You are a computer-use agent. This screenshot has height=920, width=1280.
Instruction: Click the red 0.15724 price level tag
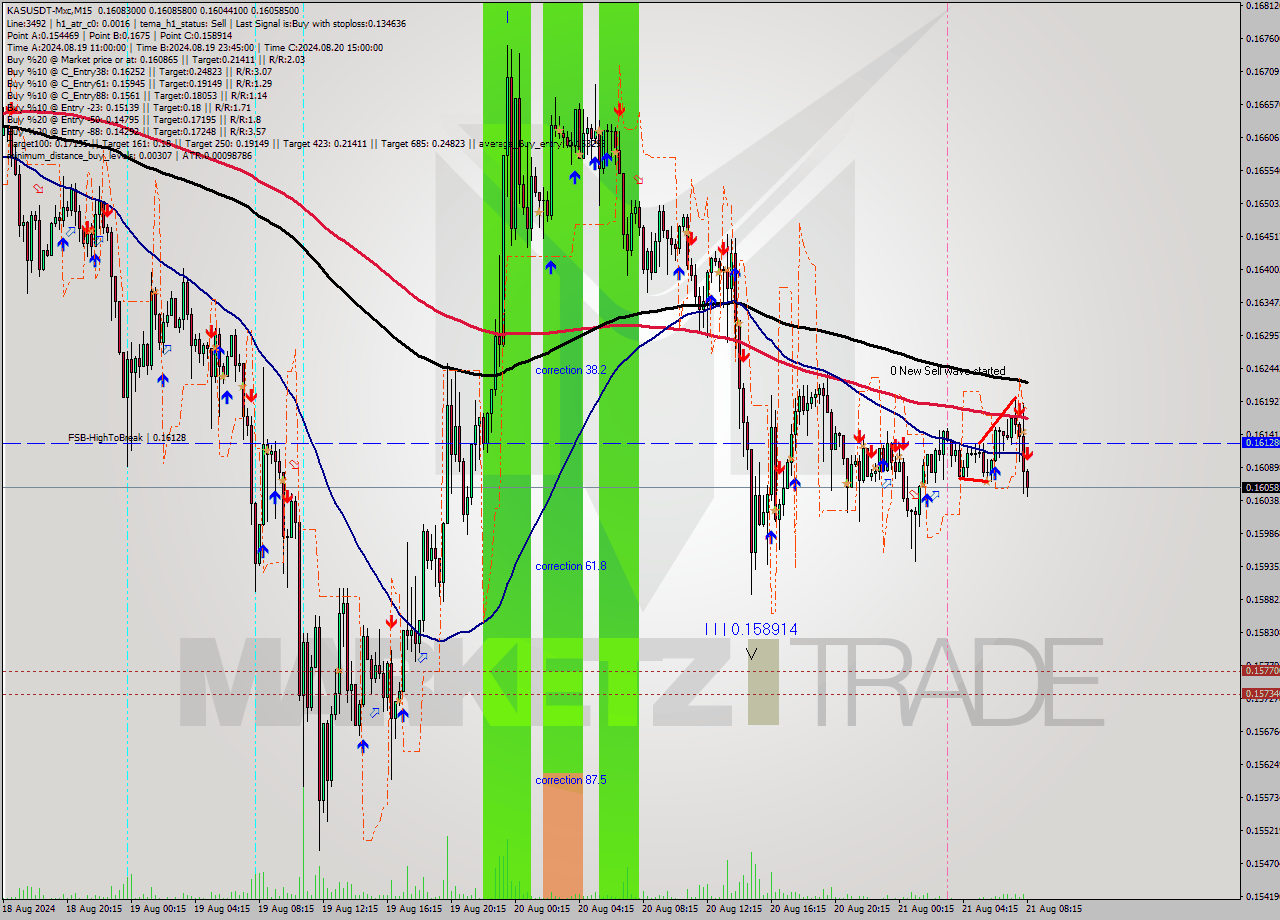tap(1260, 693)
